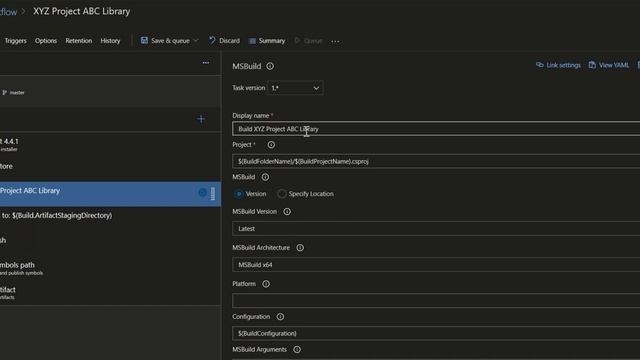Switch to Triggers tab
The image size is (640, 360).
click(16, 41)
